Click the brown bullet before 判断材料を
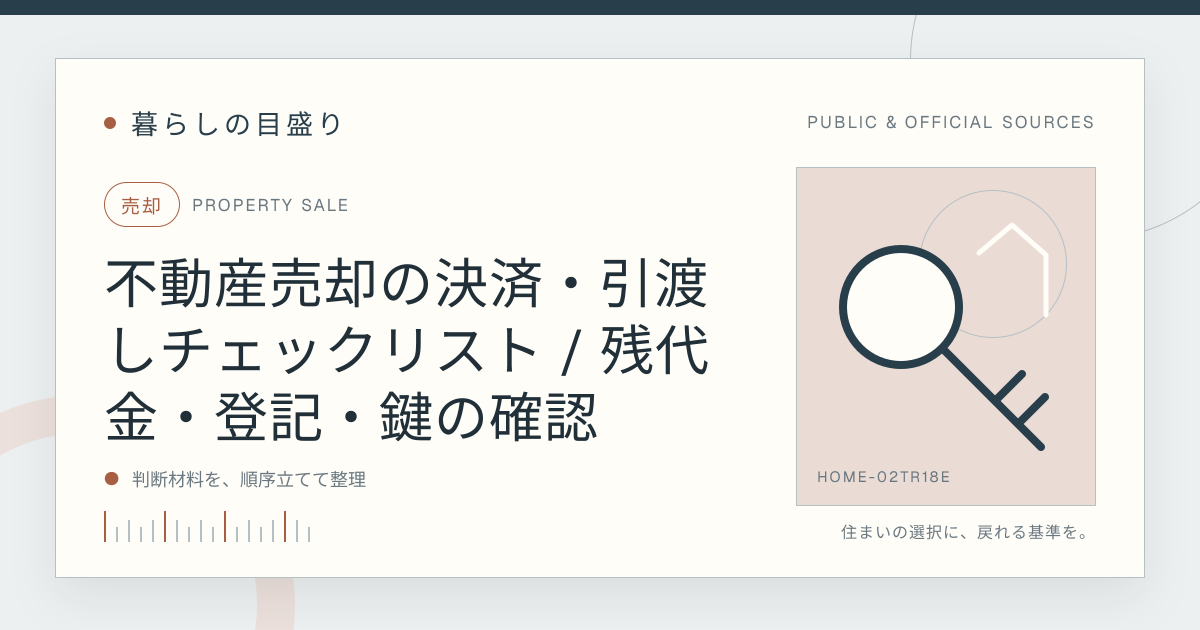 (x=112, y=479)
